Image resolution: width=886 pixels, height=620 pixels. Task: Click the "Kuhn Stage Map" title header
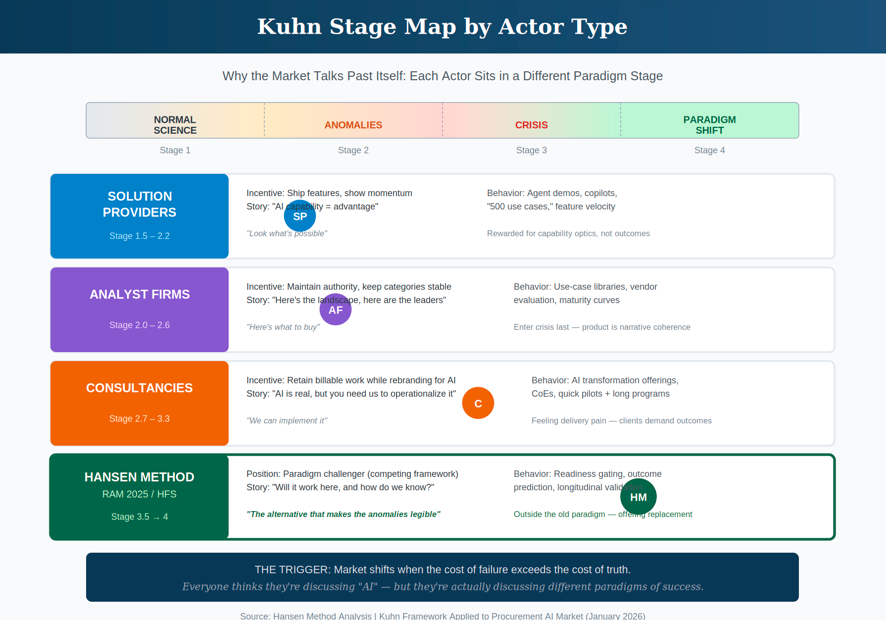tap(442, 27)
